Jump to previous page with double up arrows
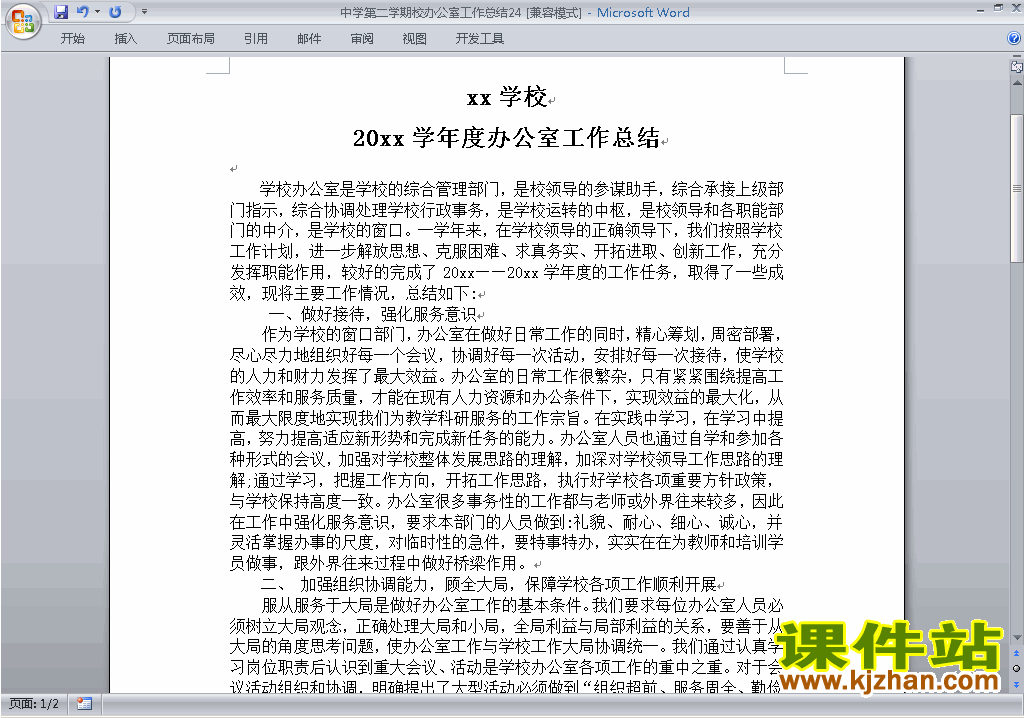 [1016, 653]
